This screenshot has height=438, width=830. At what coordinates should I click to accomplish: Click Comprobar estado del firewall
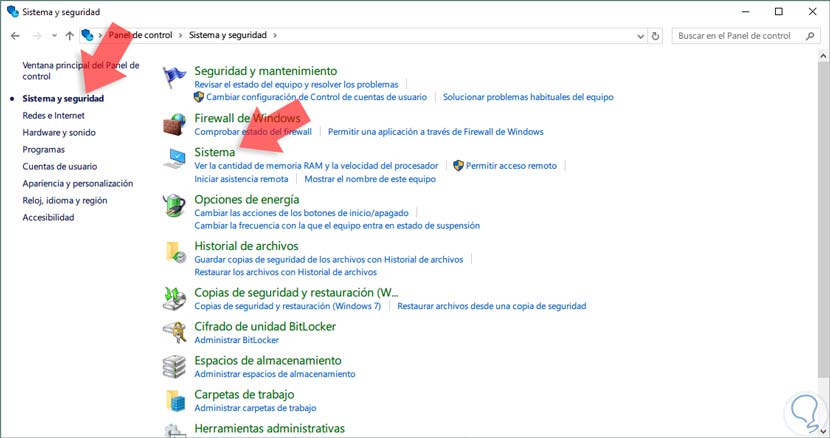click(x=253, y=131)
